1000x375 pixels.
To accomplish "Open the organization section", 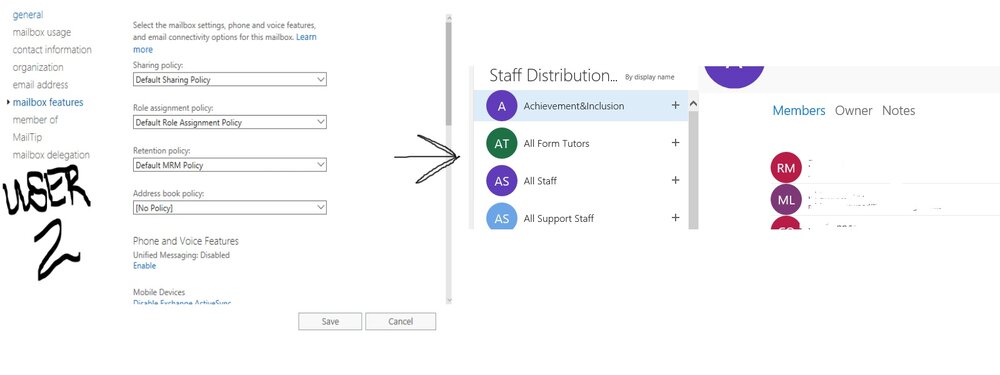I will [x=38, y=67].
